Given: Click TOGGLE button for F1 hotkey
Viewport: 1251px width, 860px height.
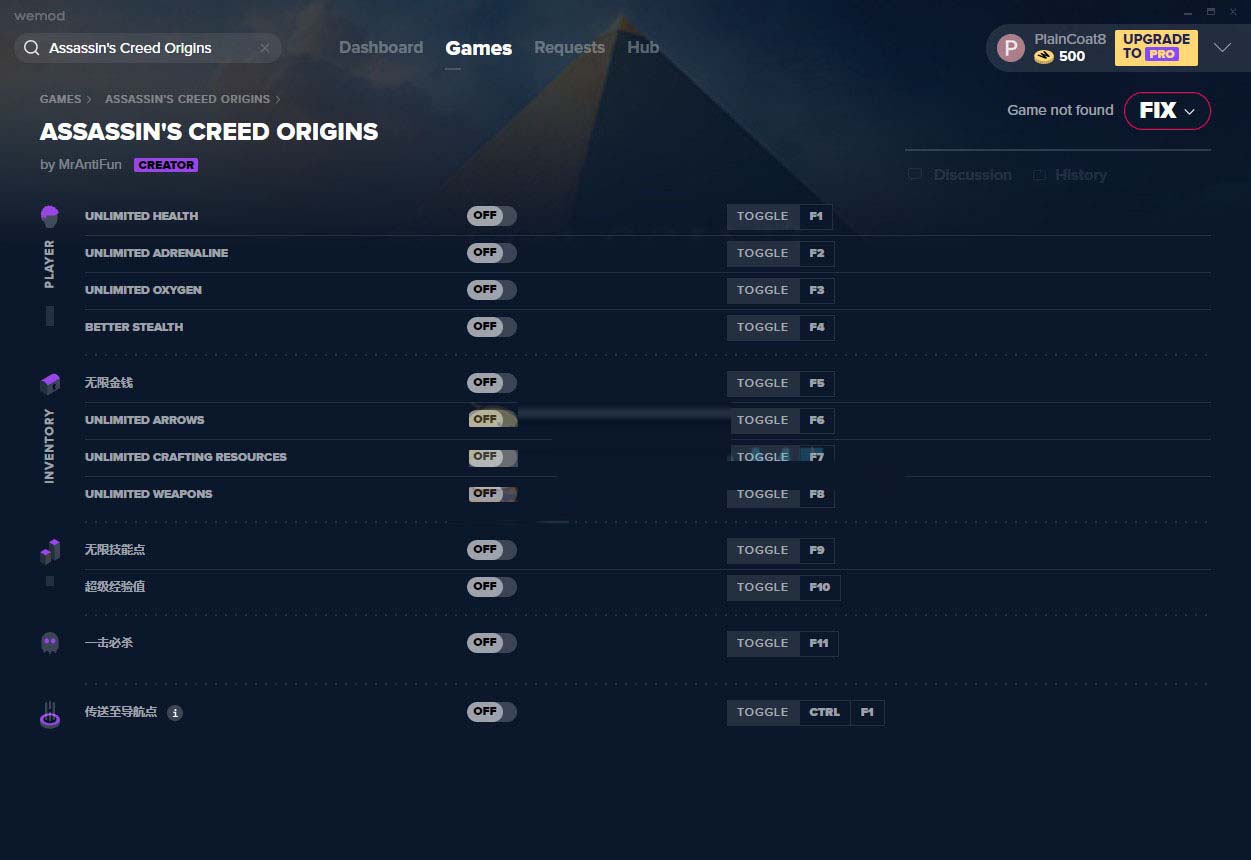Looking at the screenshot, I should pyautogui.click(x=763, y=216).
